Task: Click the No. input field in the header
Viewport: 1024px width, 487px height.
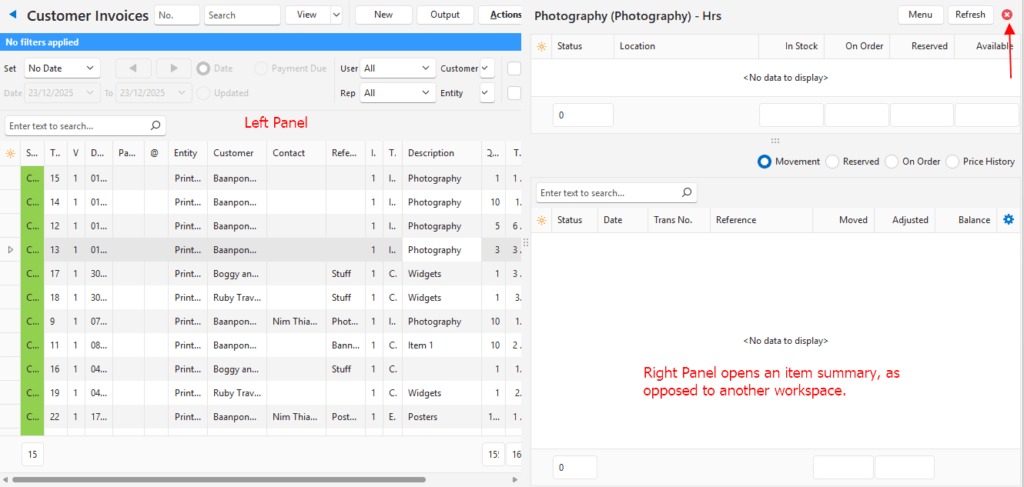Action: (177, 15)
